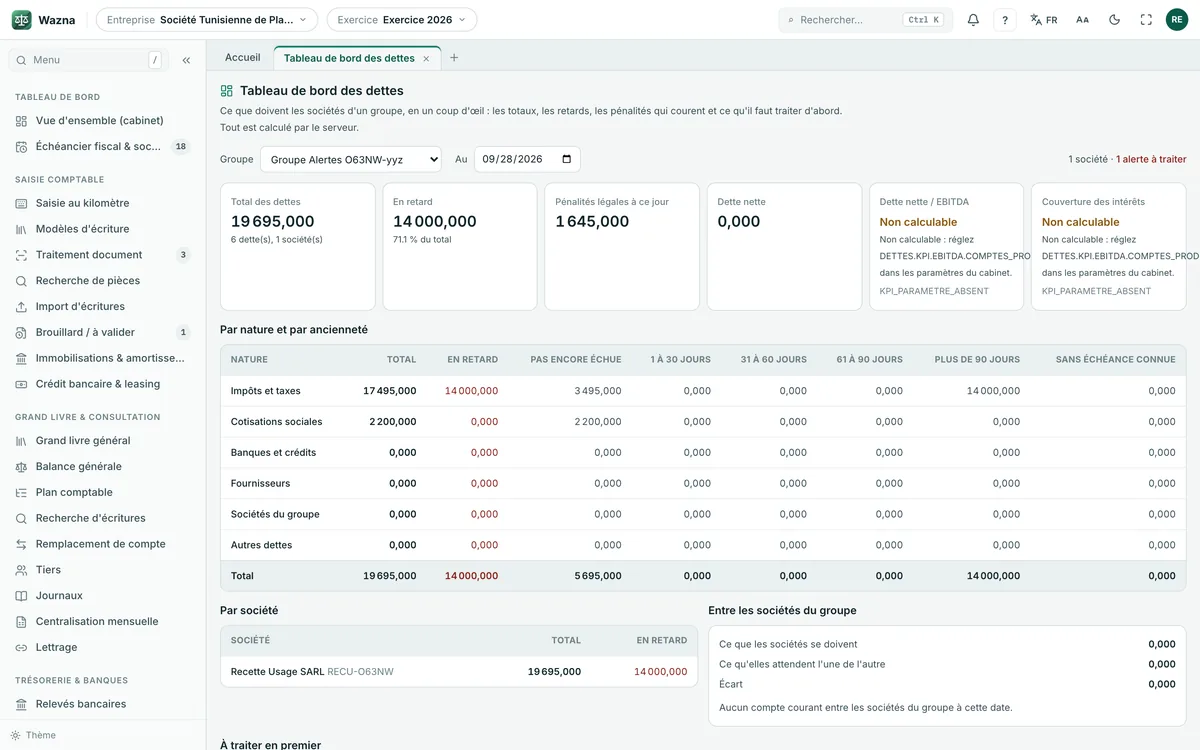The height and width of the screenshot is (750, 1200).
Task: Click Total row value 19 695,000
Action: [x=390, y=576]
